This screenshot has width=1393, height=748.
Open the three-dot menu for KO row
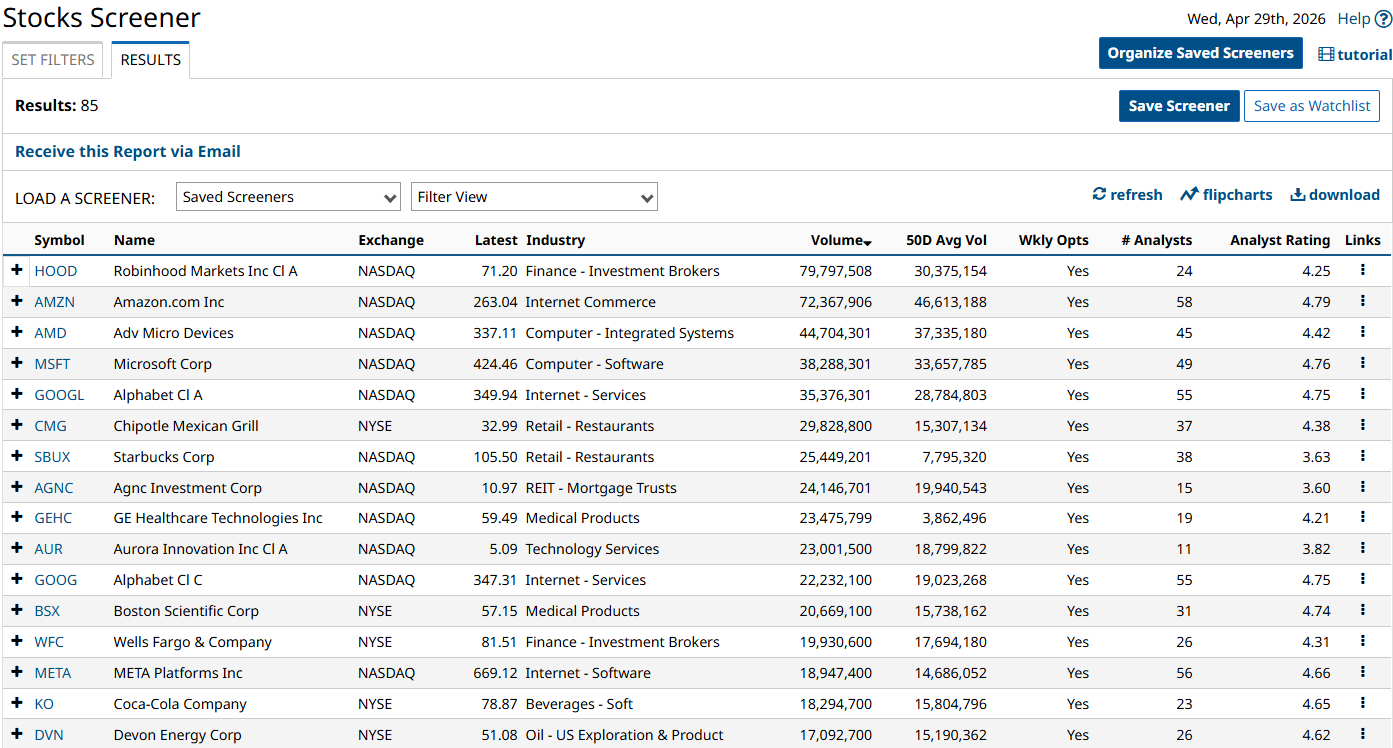(x=1362, y=704)
